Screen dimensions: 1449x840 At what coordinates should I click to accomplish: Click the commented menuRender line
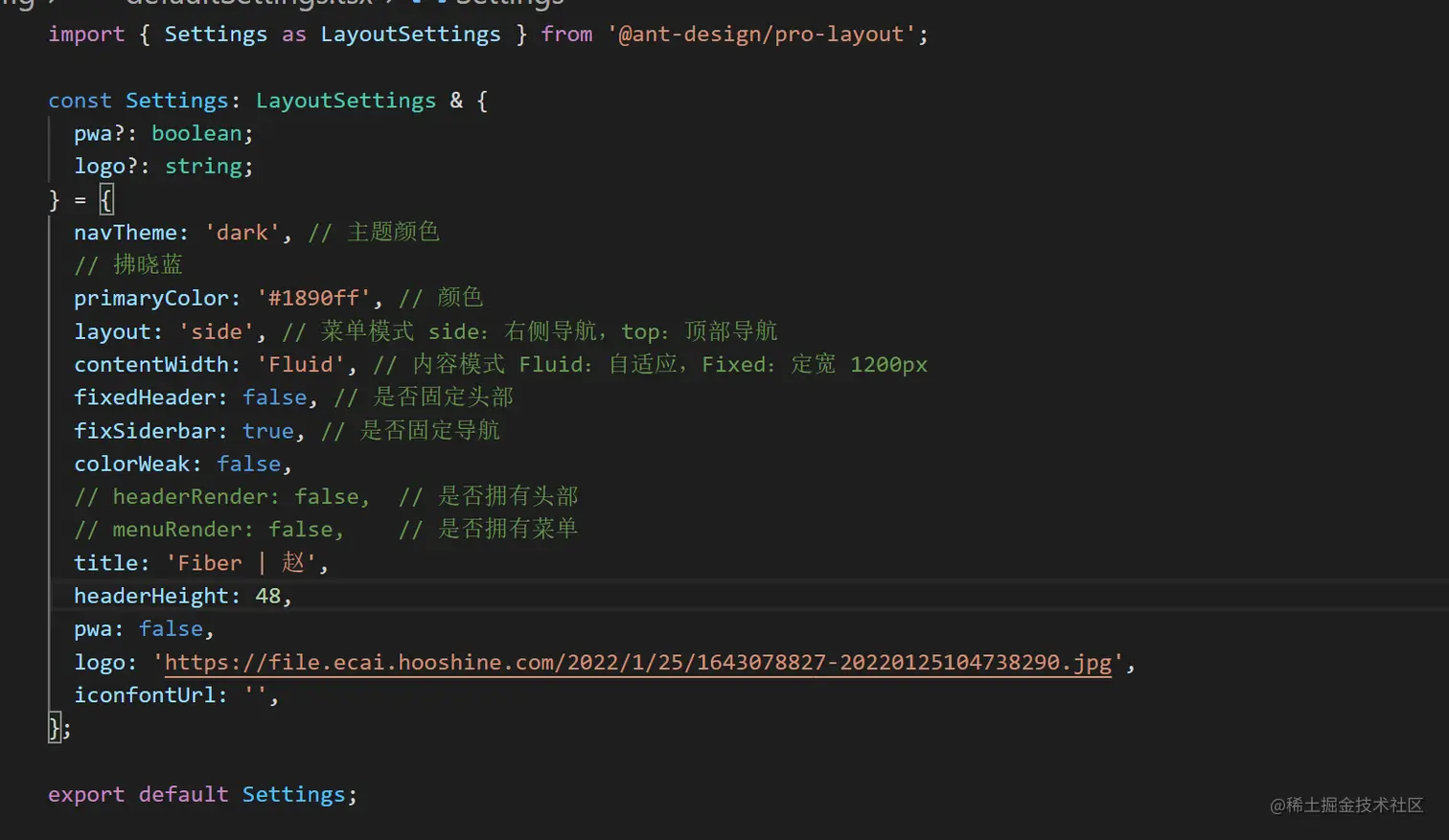[326, 530]
